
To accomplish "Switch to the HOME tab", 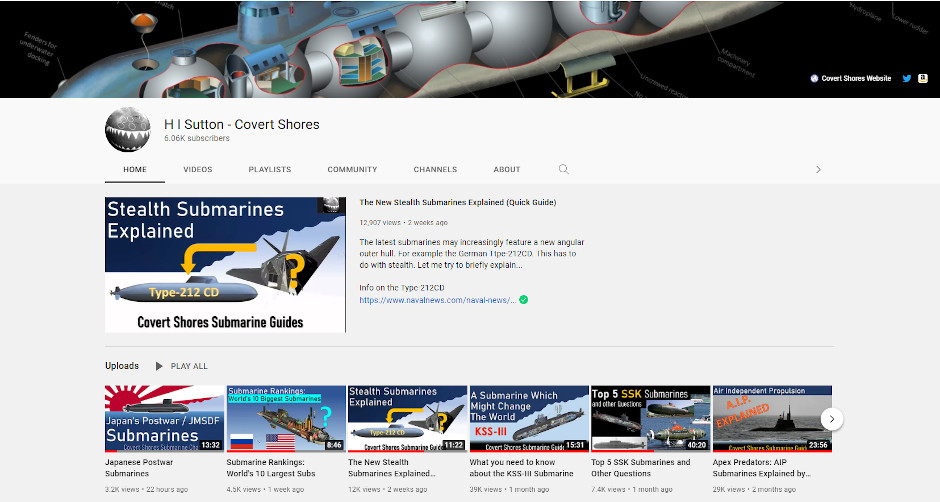I will pyautogui.click(x=135, y=170).
